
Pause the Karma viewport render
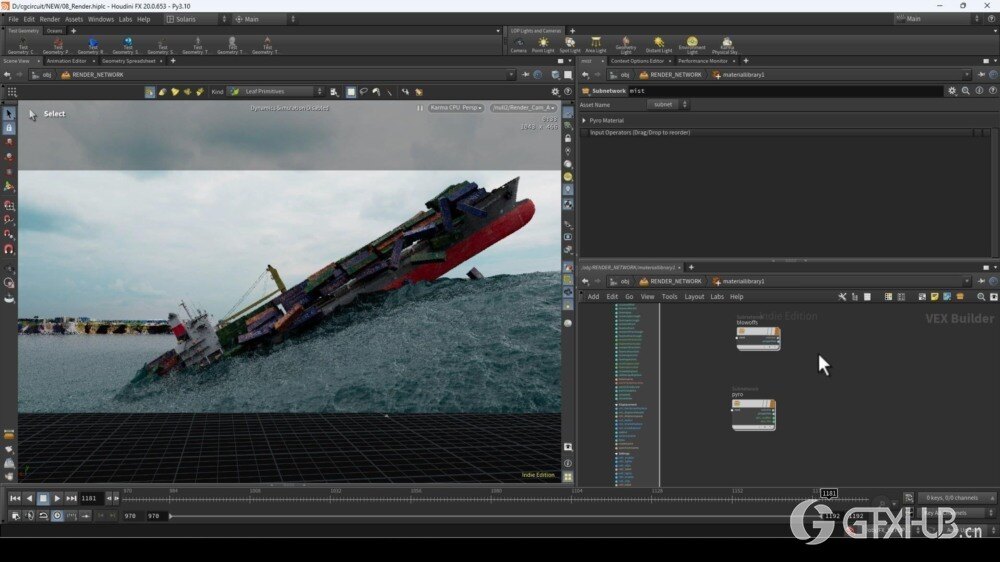[420, 107]
